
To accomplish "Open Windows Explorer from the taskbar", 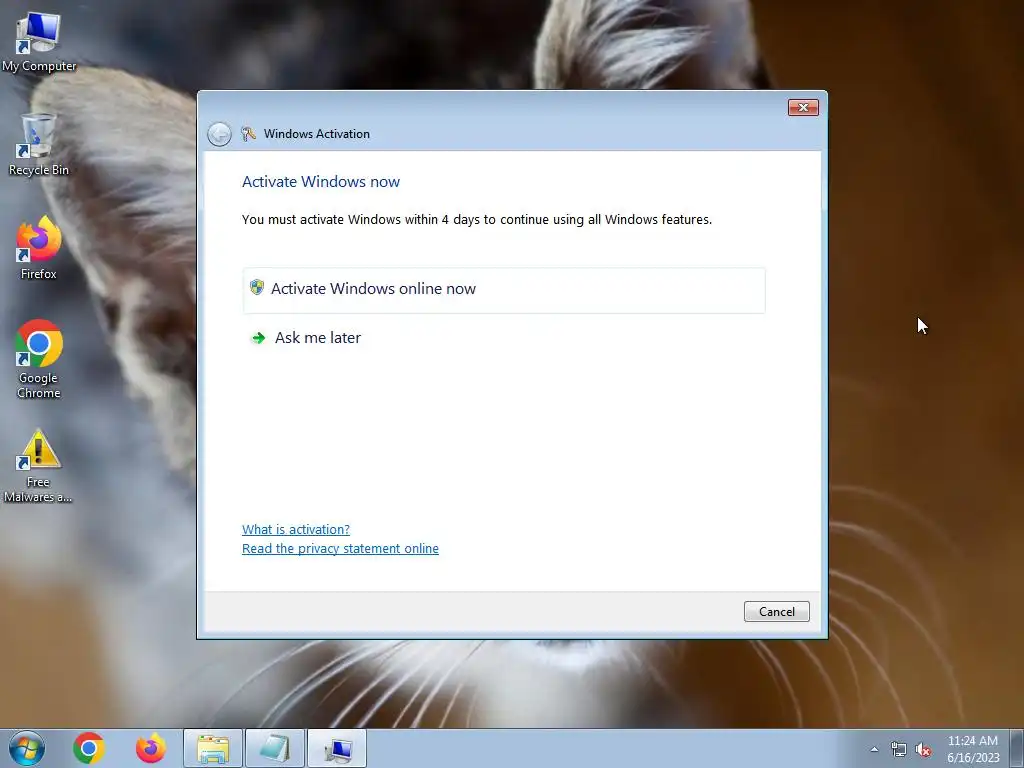I will tap(213, 748).
